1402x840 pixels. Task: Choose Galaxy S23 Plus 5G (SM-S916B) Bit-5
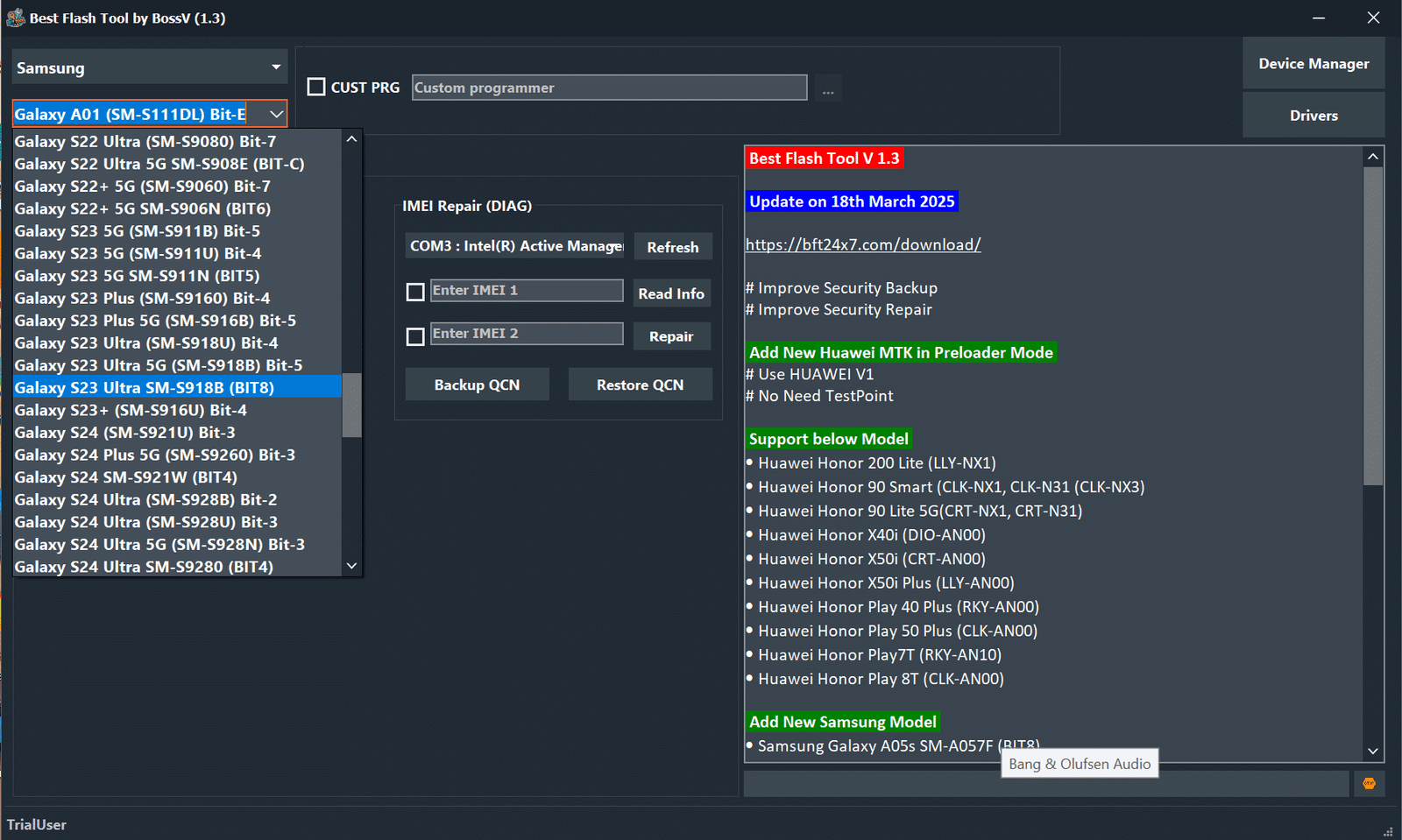(x=177, y=321)
